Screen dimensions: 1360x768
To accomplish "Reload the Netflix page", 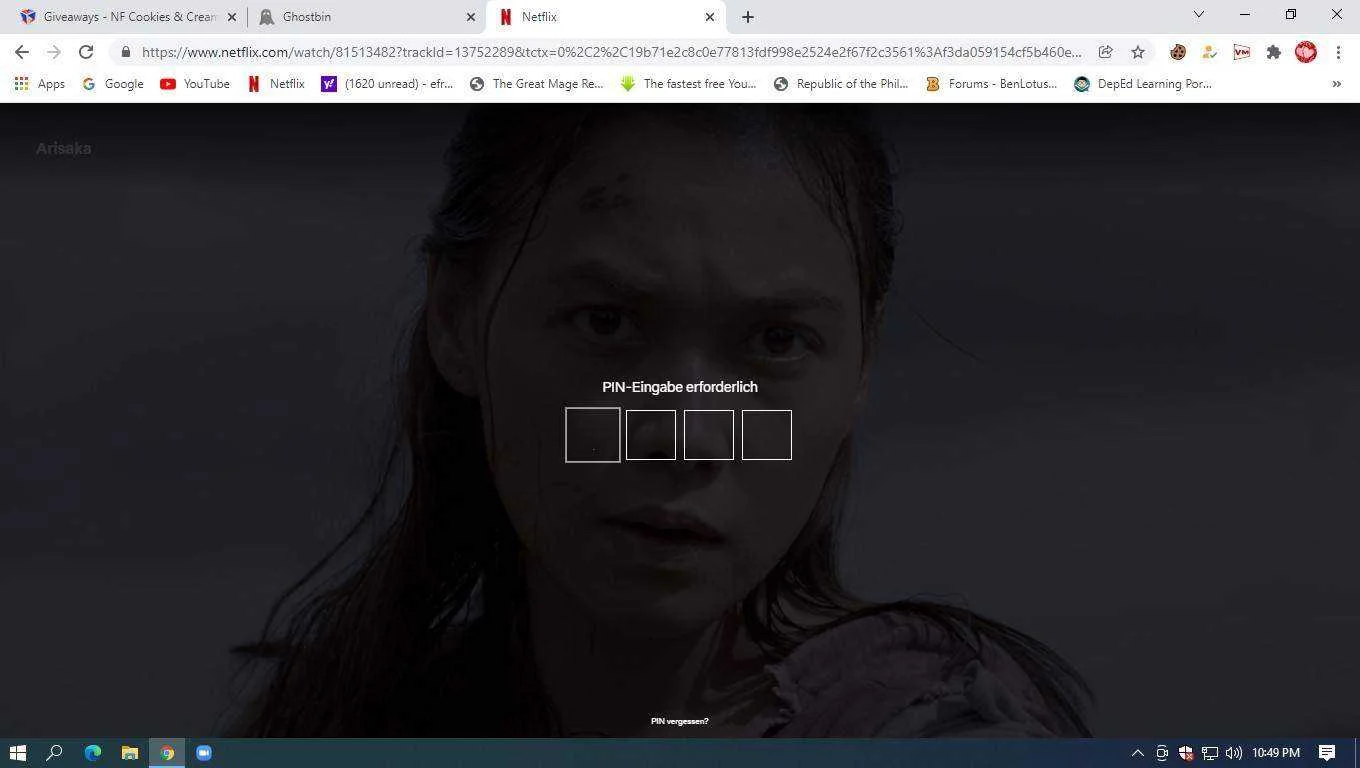I will (x=86, y=52).
